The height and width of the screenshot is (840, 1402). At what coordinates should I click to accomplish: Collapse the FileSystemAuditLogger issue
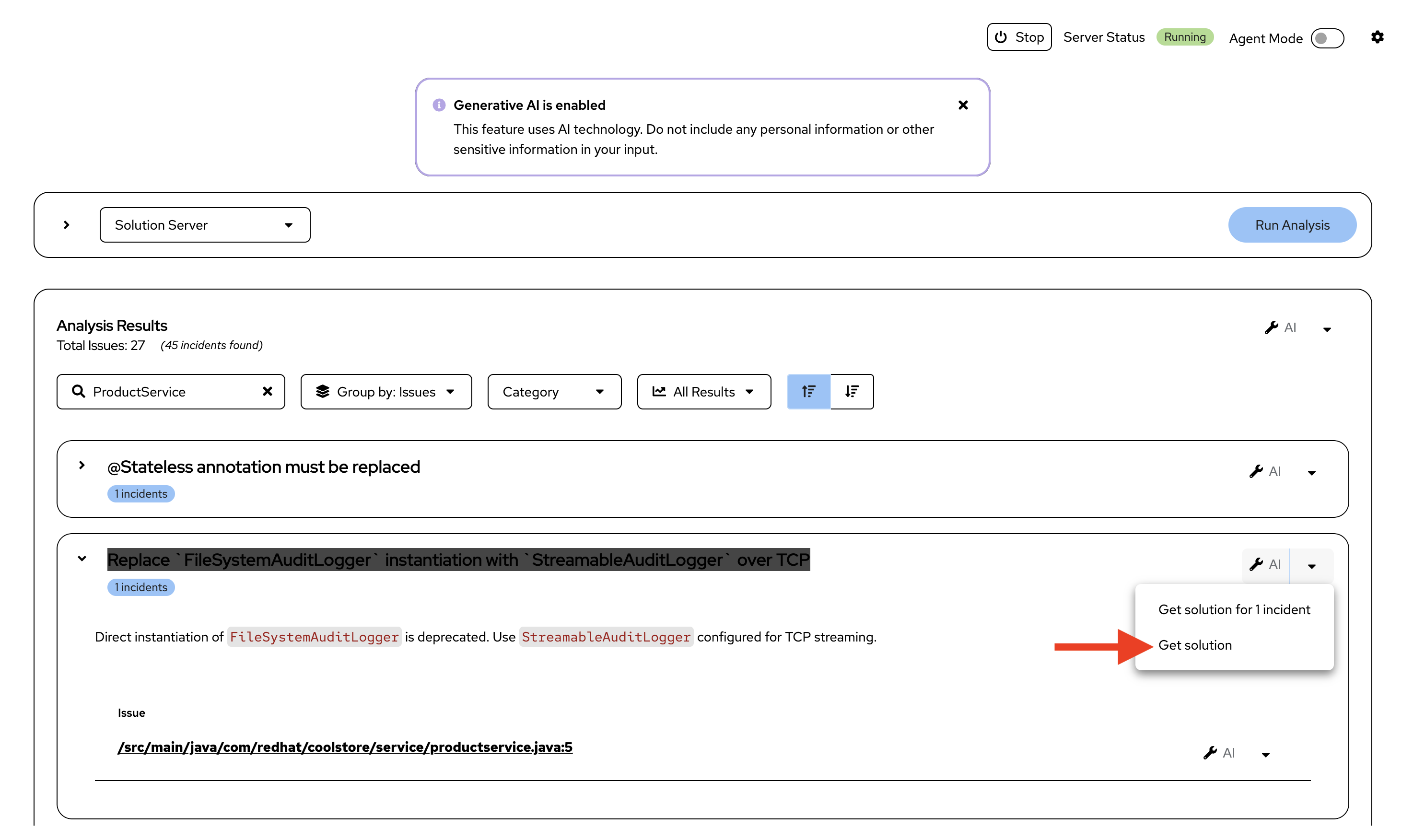(x=82, y=559)
